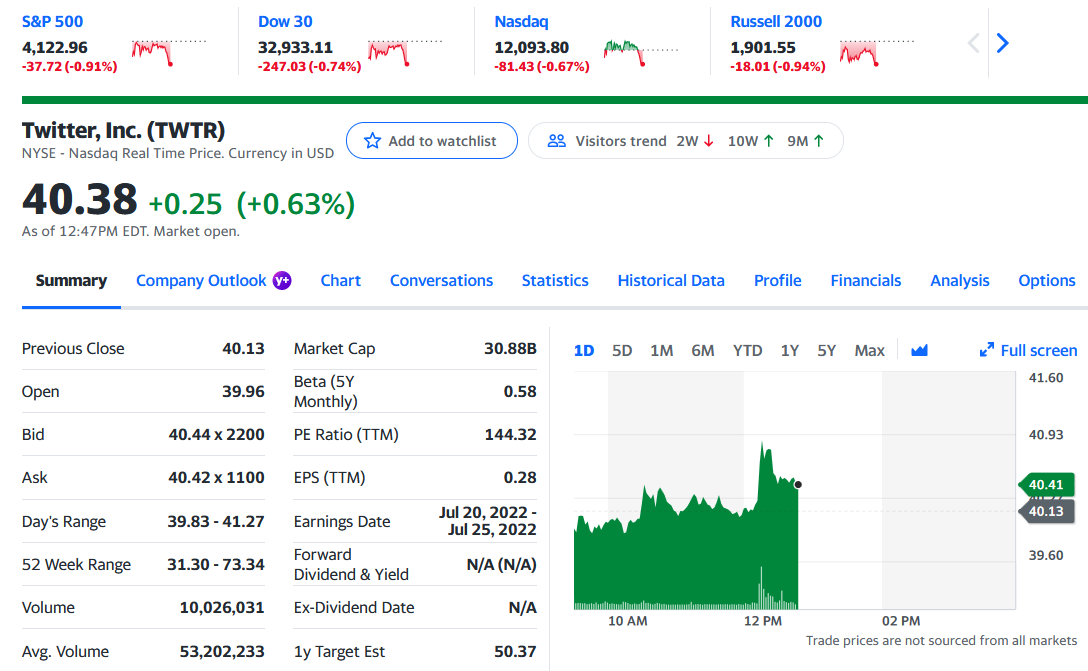
Task: Go to the Statistics tab
Action: pyautogui.click(x=555, y=280)
